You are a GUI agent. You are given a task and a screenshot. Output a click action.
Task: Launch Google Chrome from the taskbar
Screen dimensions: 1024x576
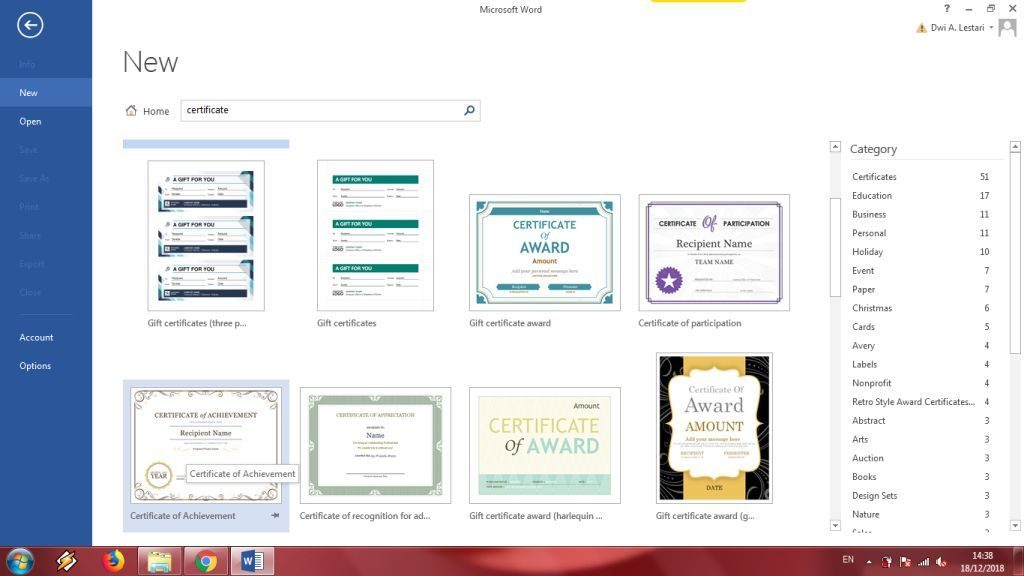tap(207, 561)
